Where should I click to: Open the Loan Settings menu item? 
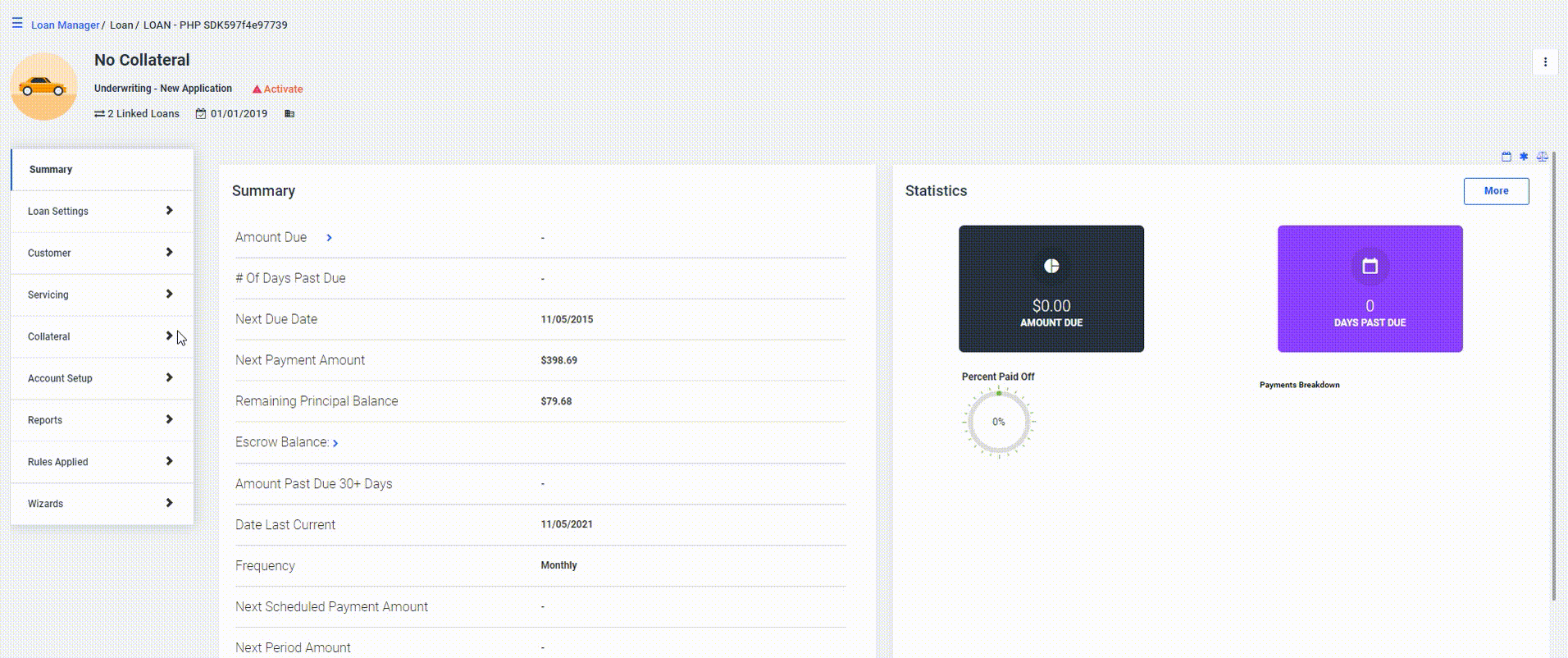tap(103, 212)
